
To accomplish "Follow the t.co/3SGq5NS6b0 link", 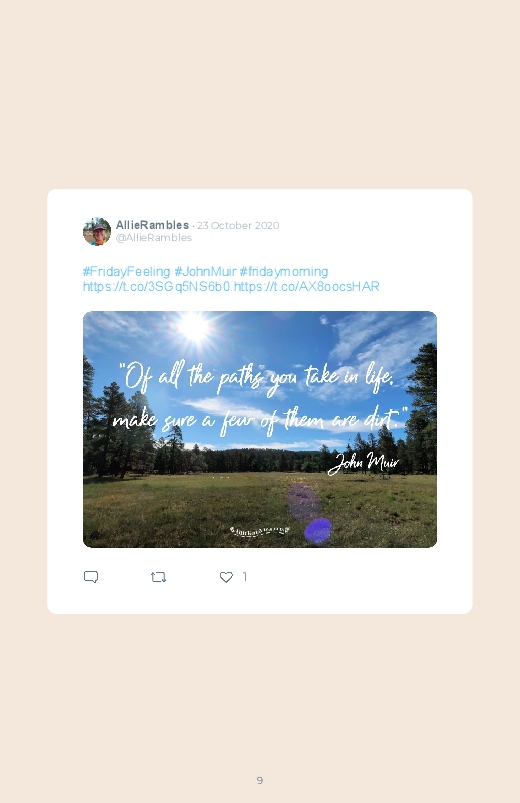I will (156, 286).
